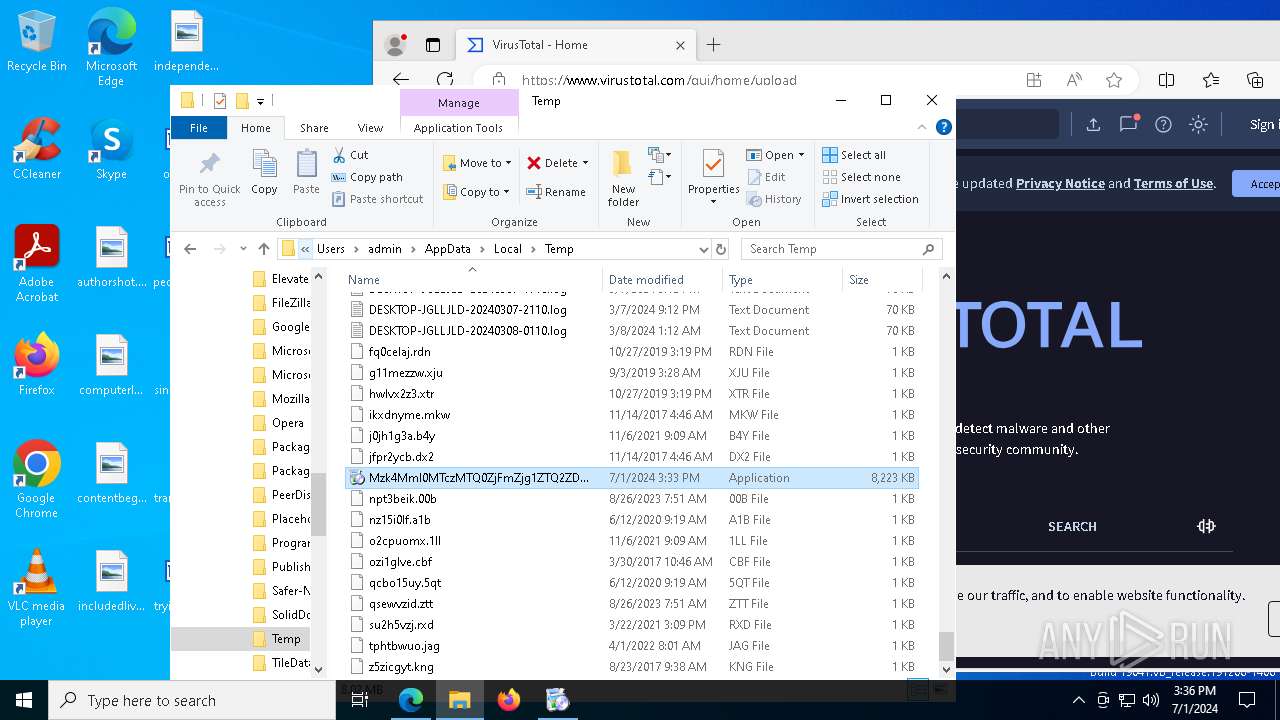Click the file list vertical scrollbar thumb
The height and width of the screenshot is (720, 1280).
(x=946, y=645)
